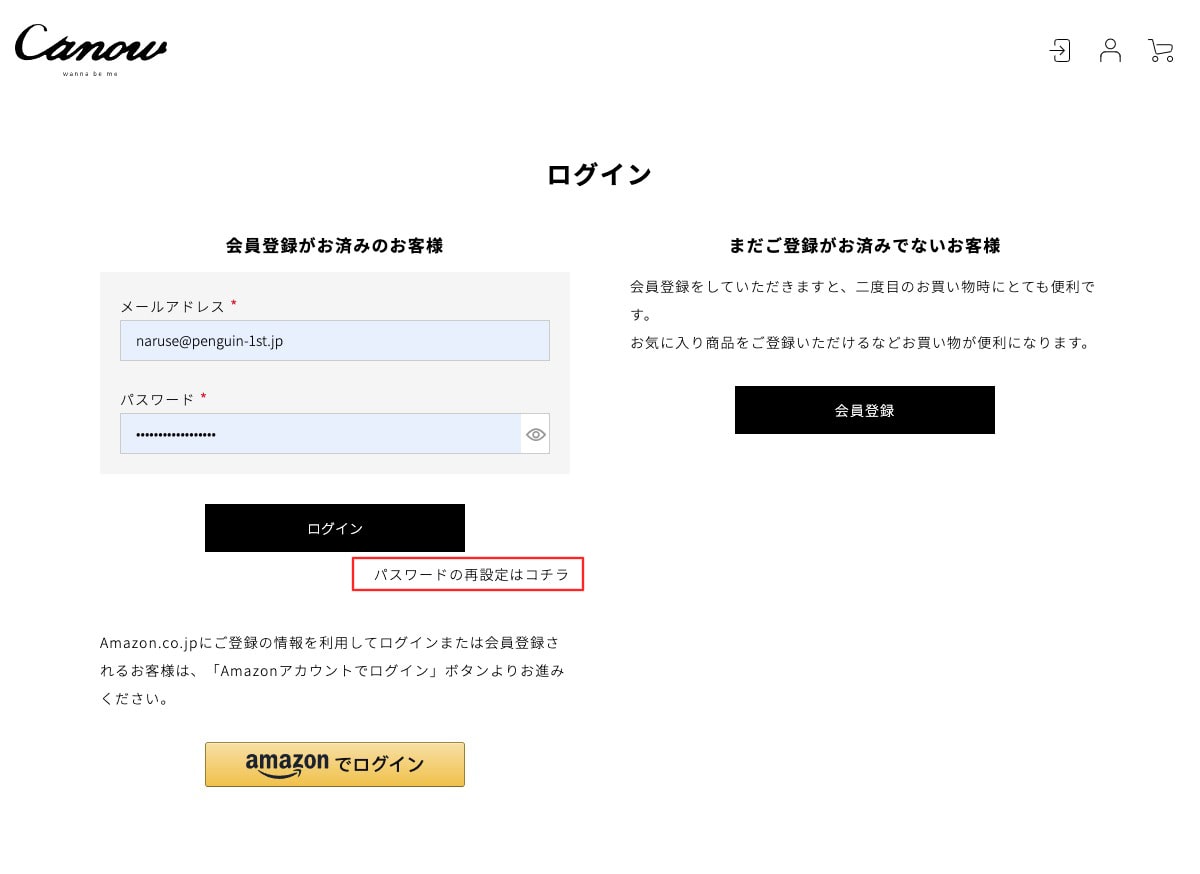This screenshot has height=874, width=1200.
Task: Click the パスワード field label
Action: tap(157, 400)
